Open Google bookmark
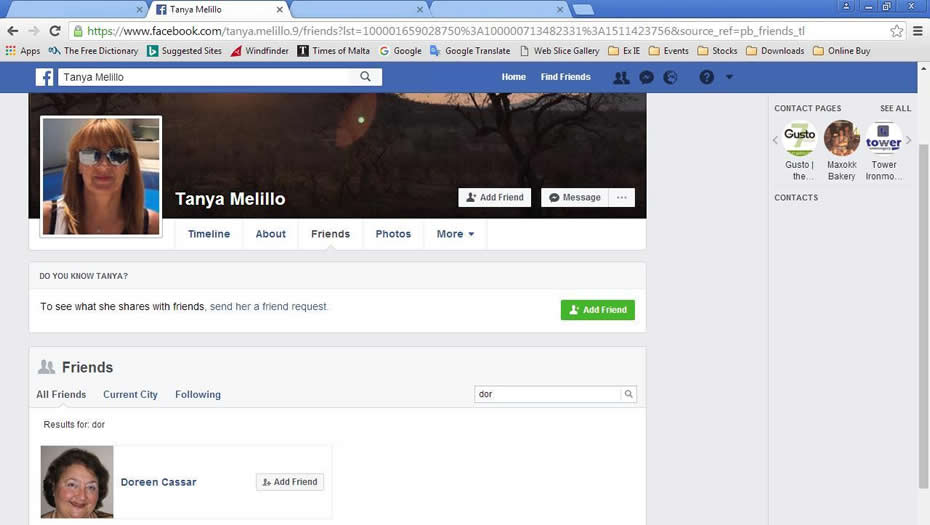Viewport: 930px width, 525px height. (400, 51)
